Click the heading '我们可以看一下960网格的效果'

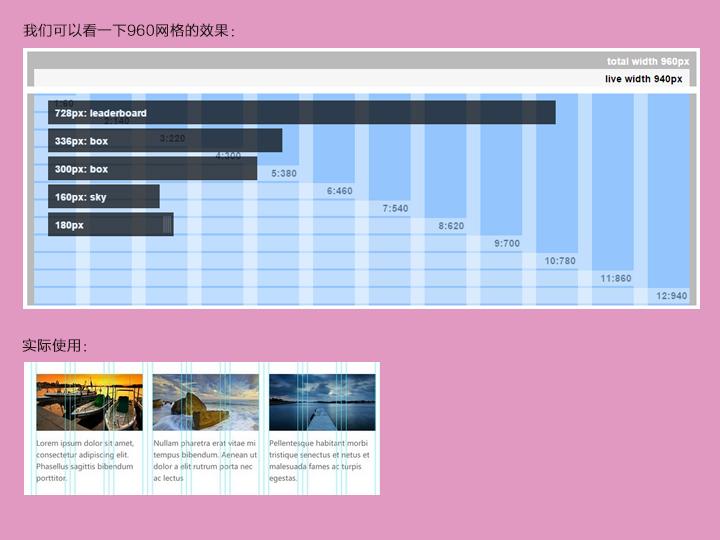tap(129, 30)
